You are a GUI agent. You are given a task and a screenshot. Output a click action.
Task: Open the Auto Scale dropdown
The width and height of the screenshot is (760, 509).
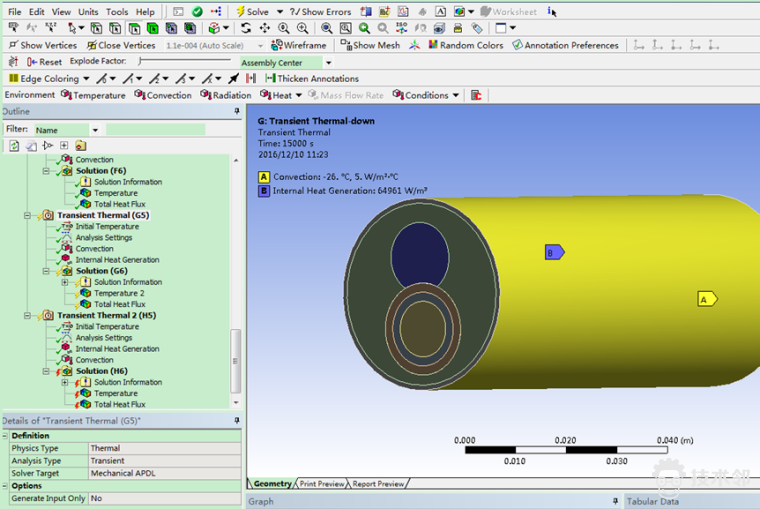tap(260, 46)
